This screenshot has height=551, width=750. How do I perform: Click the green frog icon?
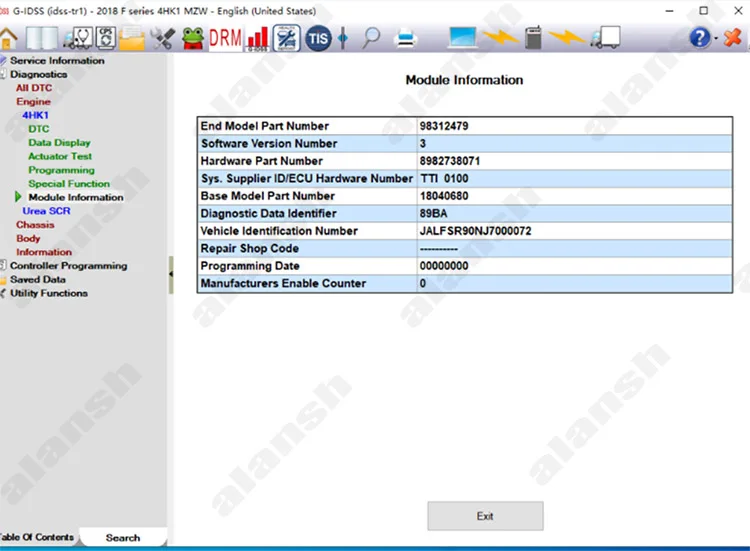click(193, 38)
